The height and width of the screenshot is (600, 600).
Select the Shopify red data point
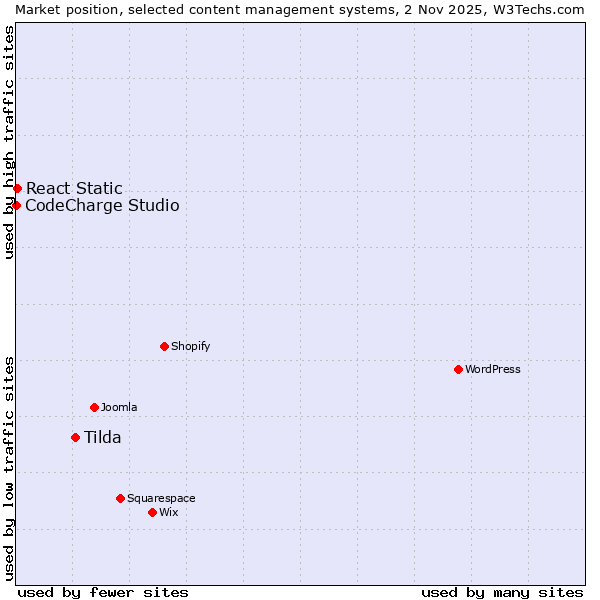(164, 346)
